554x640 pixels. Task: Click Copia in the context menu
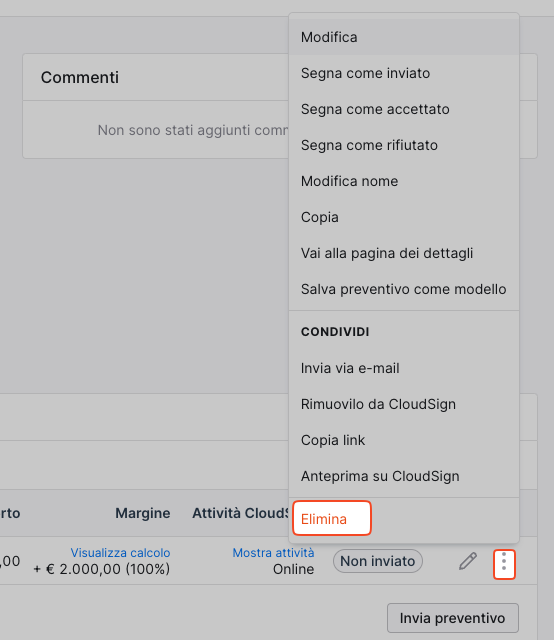coord(404,217)
